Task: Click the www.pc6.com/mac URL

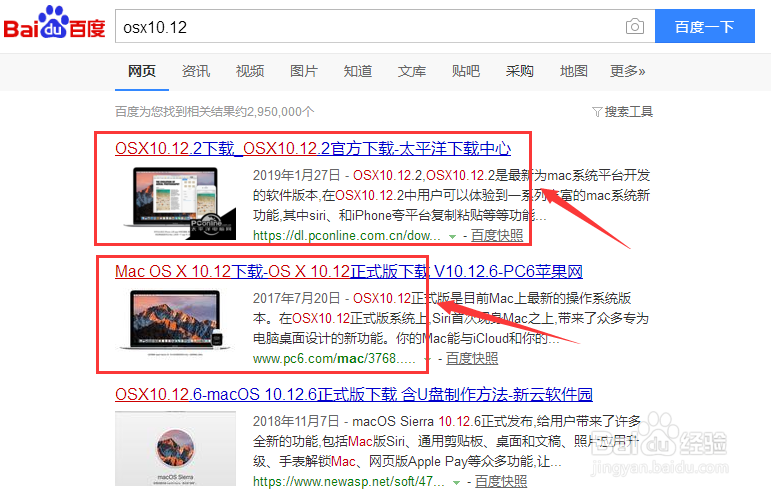Action: point(334,358)
